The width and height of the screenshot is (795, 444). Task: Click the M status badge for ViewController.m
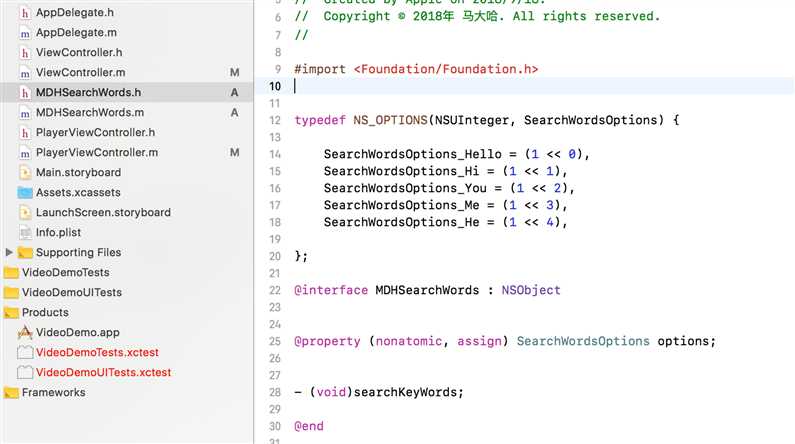click(x=234, y=72)
